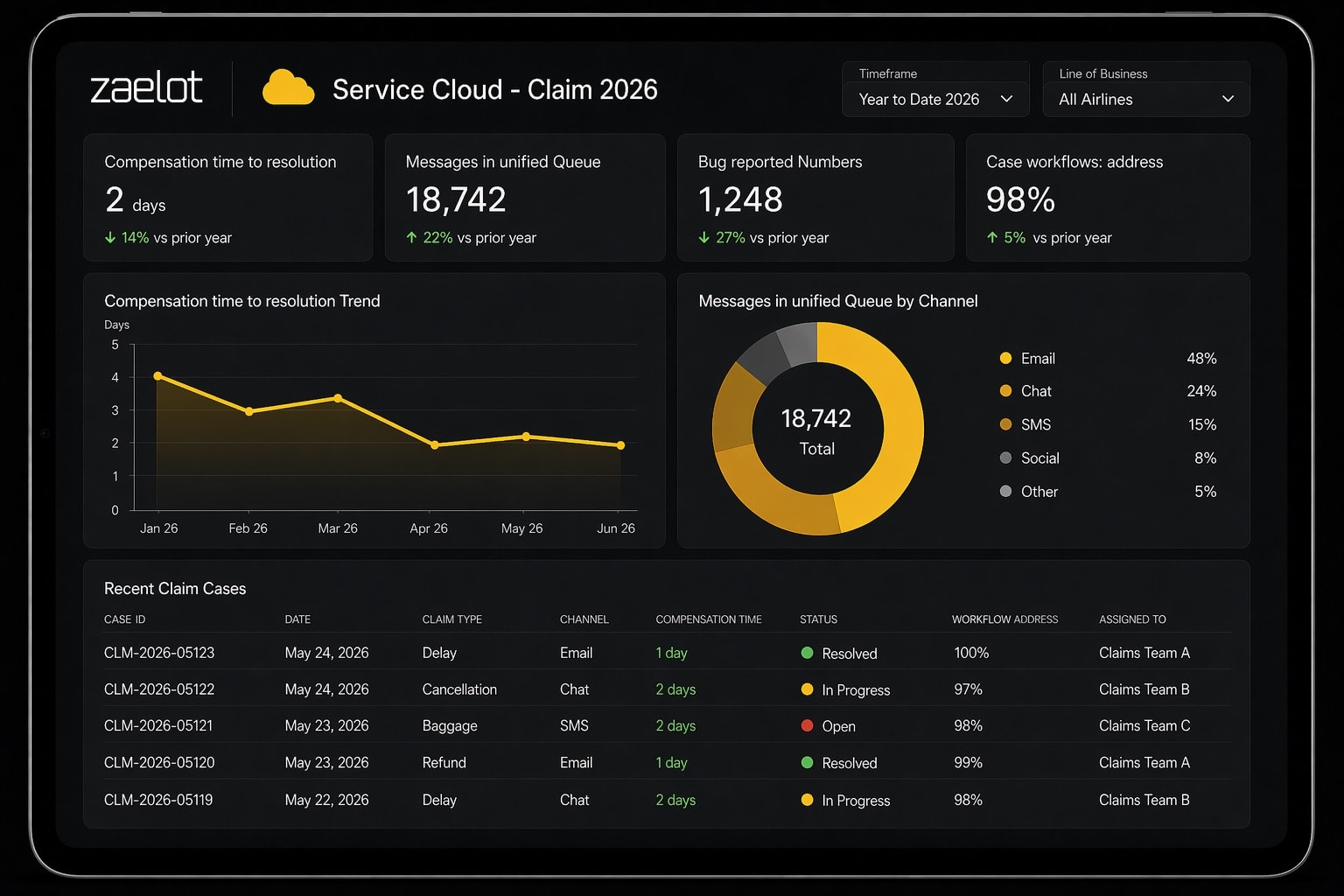1344x896 pixels.
Task: Click the up arrow beside 22%
Action: coord(411,237)
